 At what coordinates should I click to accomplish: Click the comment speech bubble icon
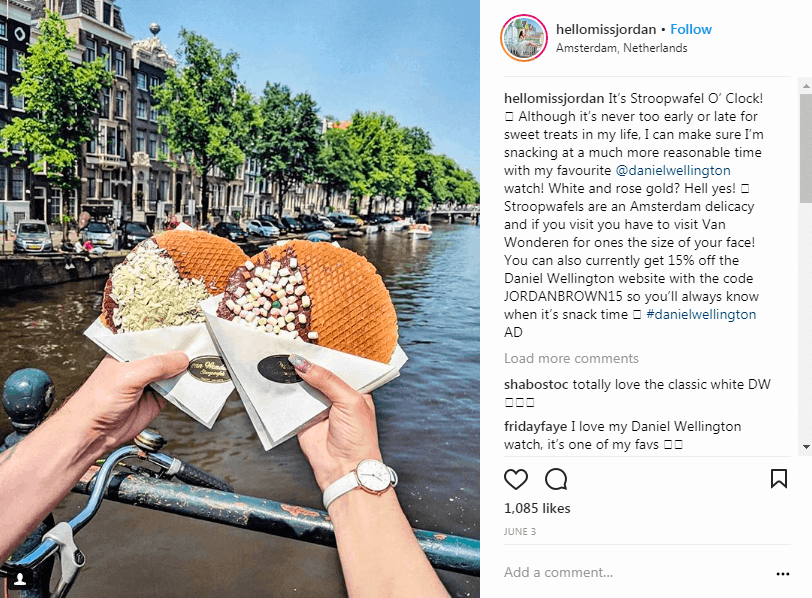tap(556, 479)
